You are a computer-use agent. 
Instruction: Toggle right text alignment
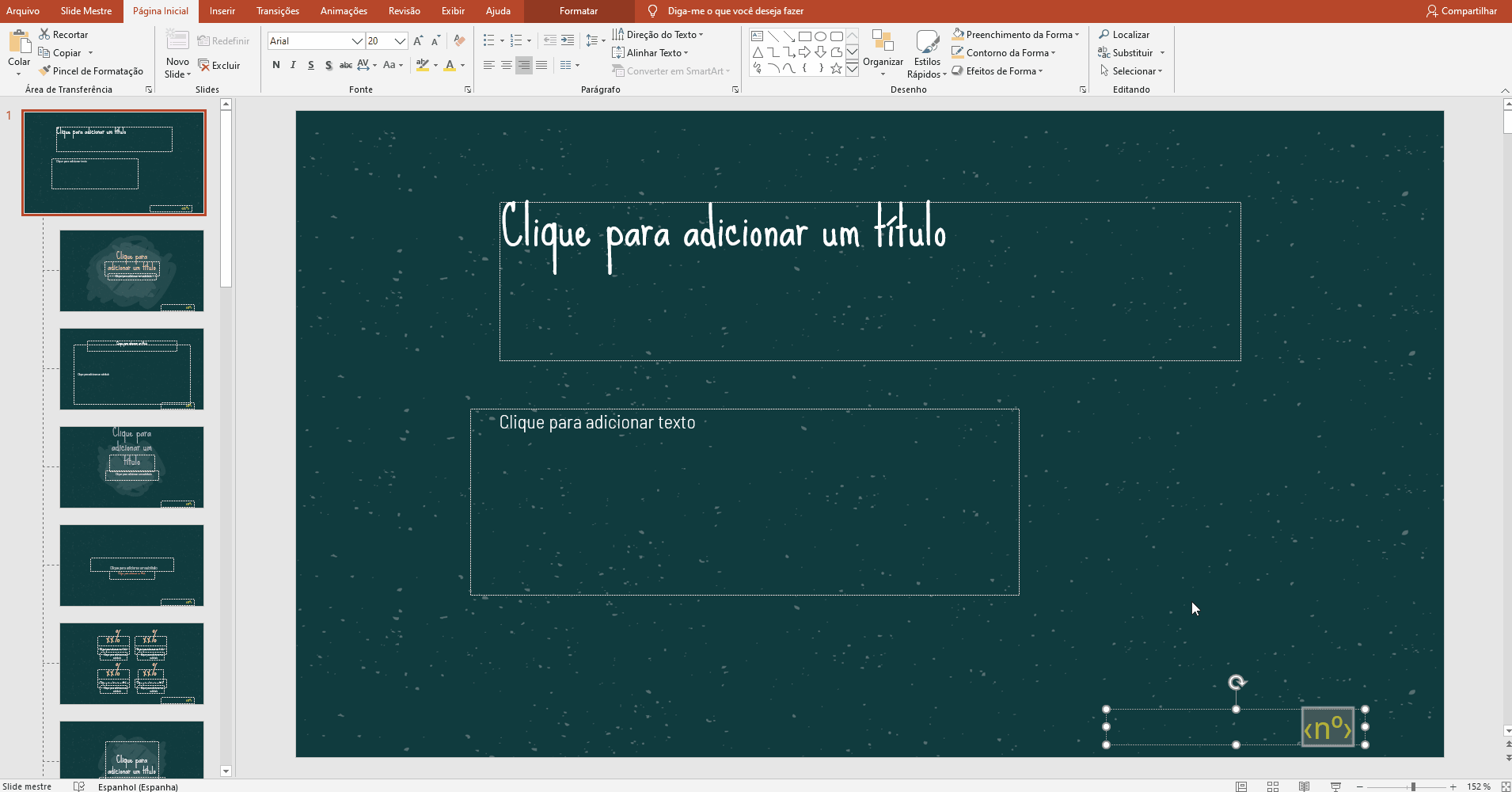click(524, 65)
